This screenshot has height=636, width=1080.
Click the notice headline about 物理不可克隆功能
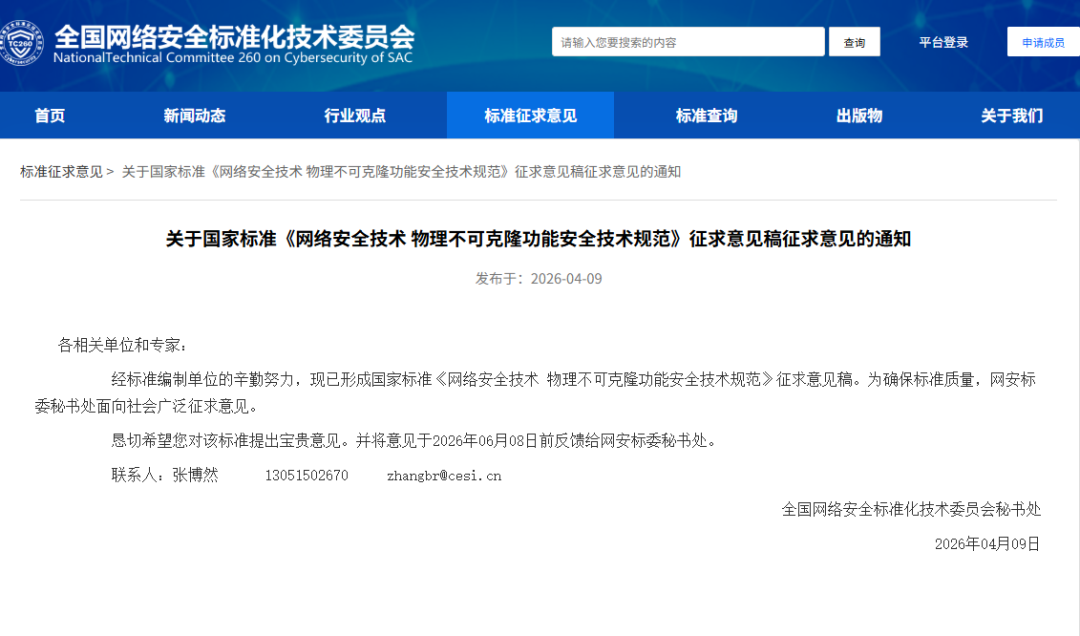540,238
